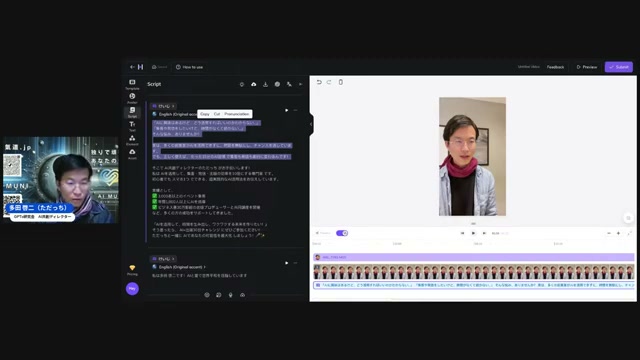Select the avatar video on the canvas

click(472, 156)
